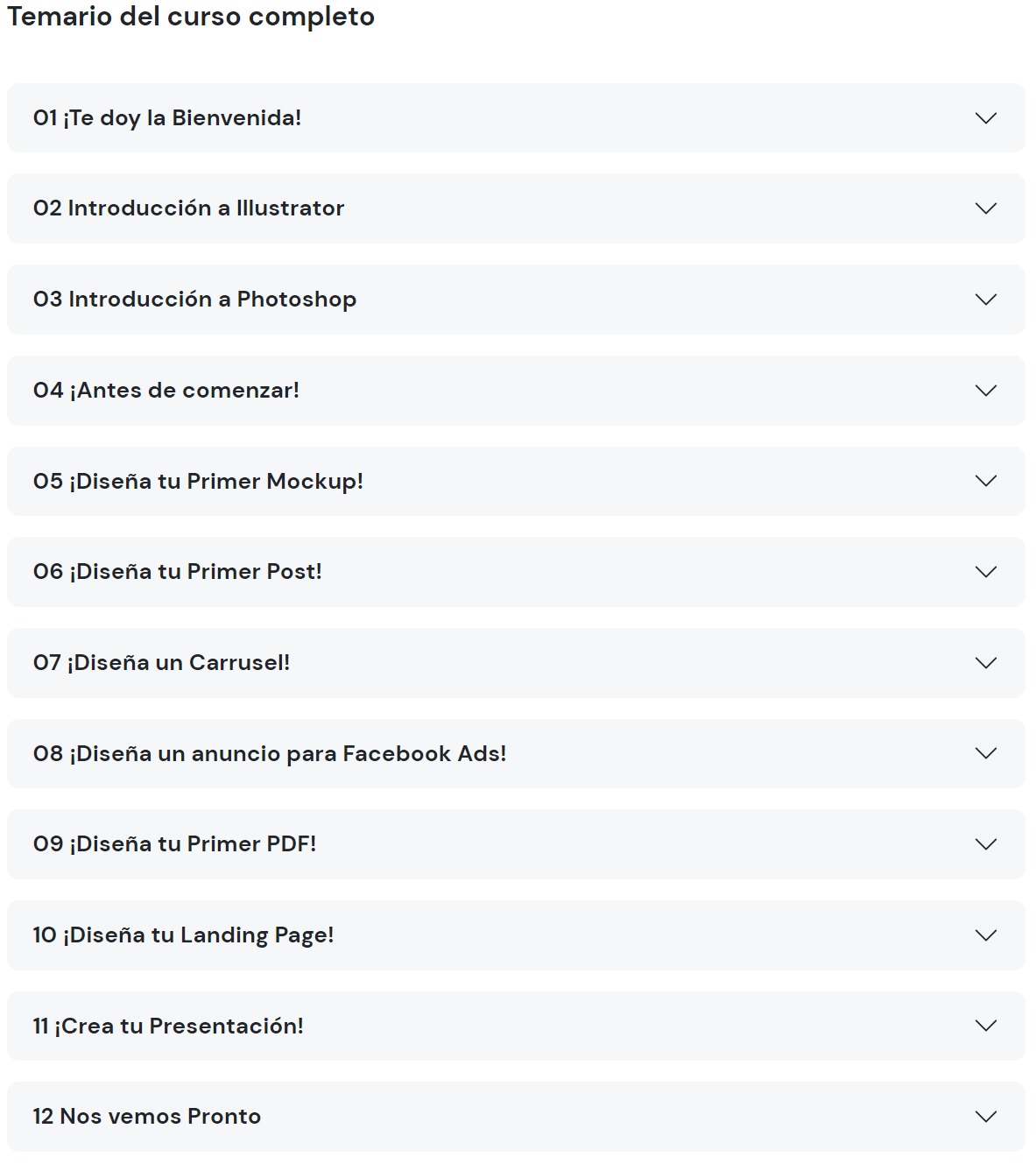Select the '02 Introducción a Illustrator' title
The width and height of the screenshot is (1036, 1164).
click(x=188, y=208)
